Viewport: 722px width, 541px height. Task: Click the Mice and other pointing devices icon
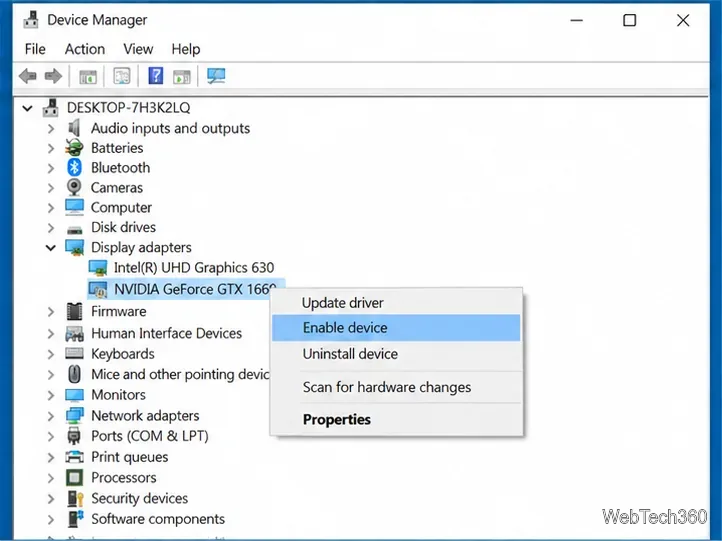pyautogui.click(x=74, y=374)
